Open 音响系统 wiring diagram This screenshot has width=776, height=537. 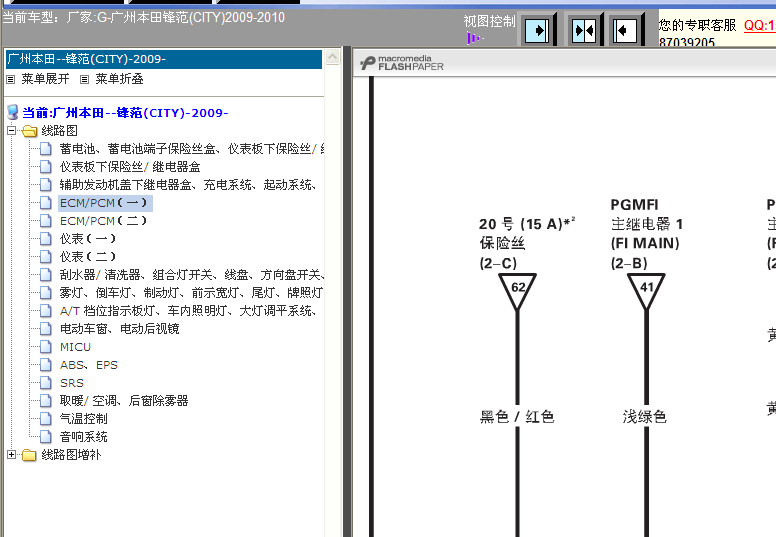click(x=83, y=437)
